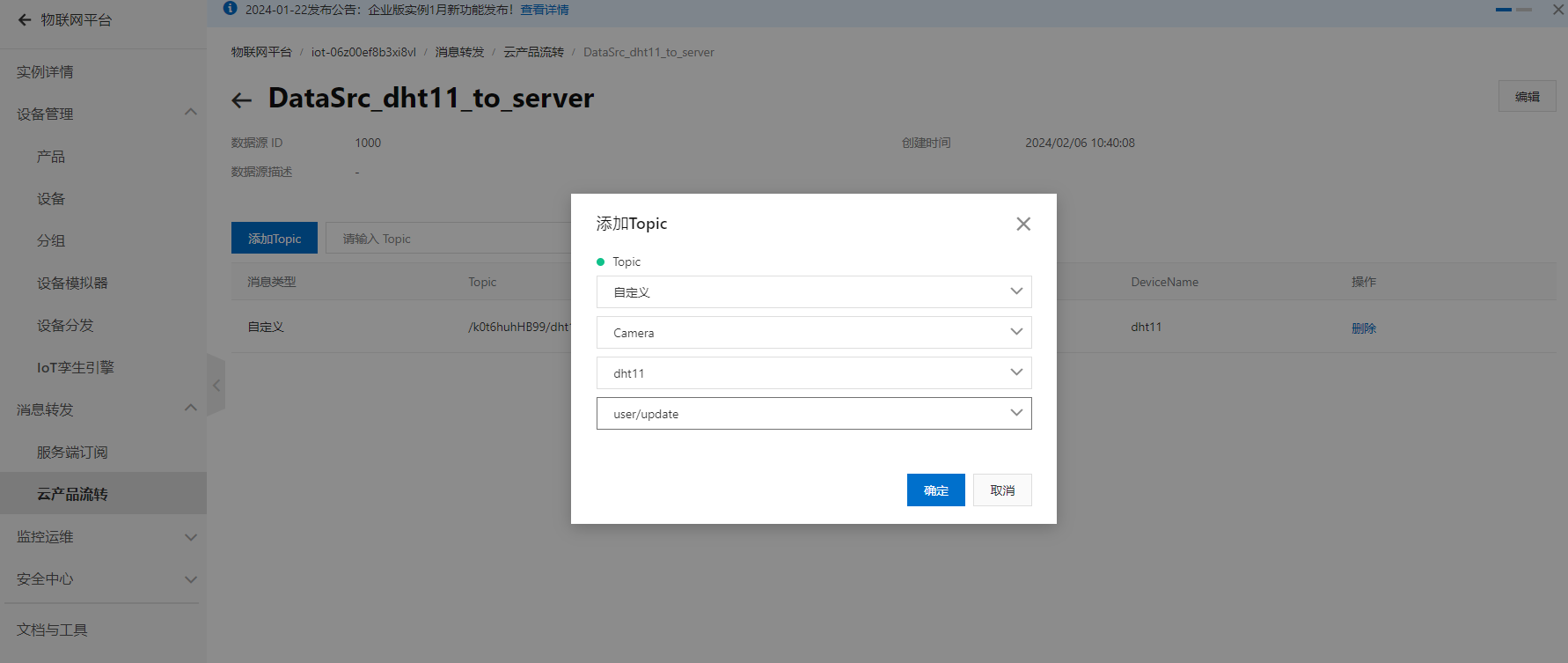Click the 取消 button in dialog
Viewport: 1568px width, 663px height.
point(1002,490)
